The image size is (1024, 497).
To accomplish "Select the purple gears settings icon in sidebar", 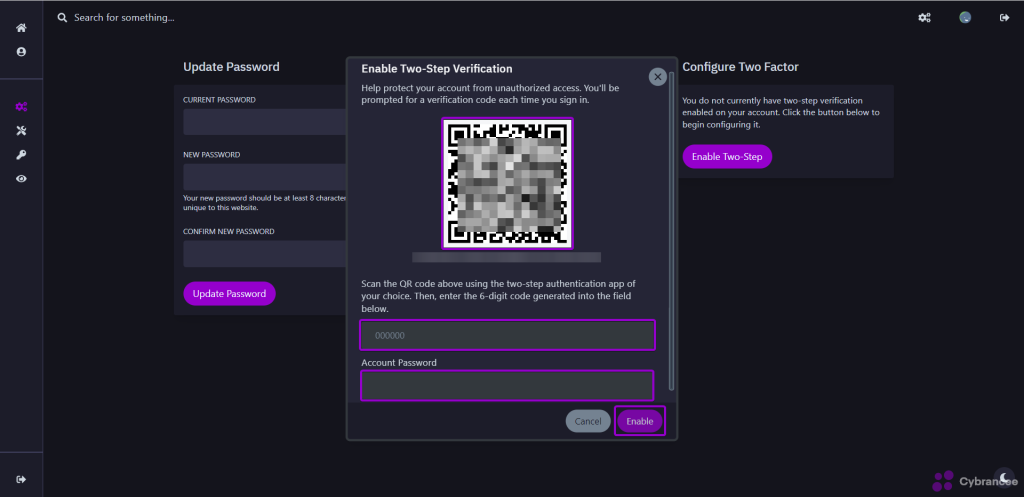I will tap(21, 107).
